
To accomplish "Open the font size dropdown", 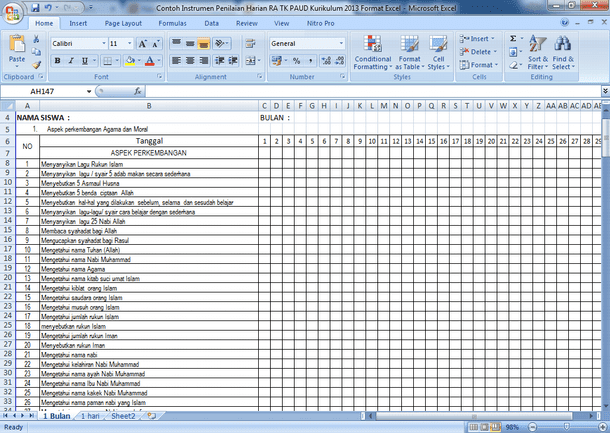I will [x=130, y=44].
